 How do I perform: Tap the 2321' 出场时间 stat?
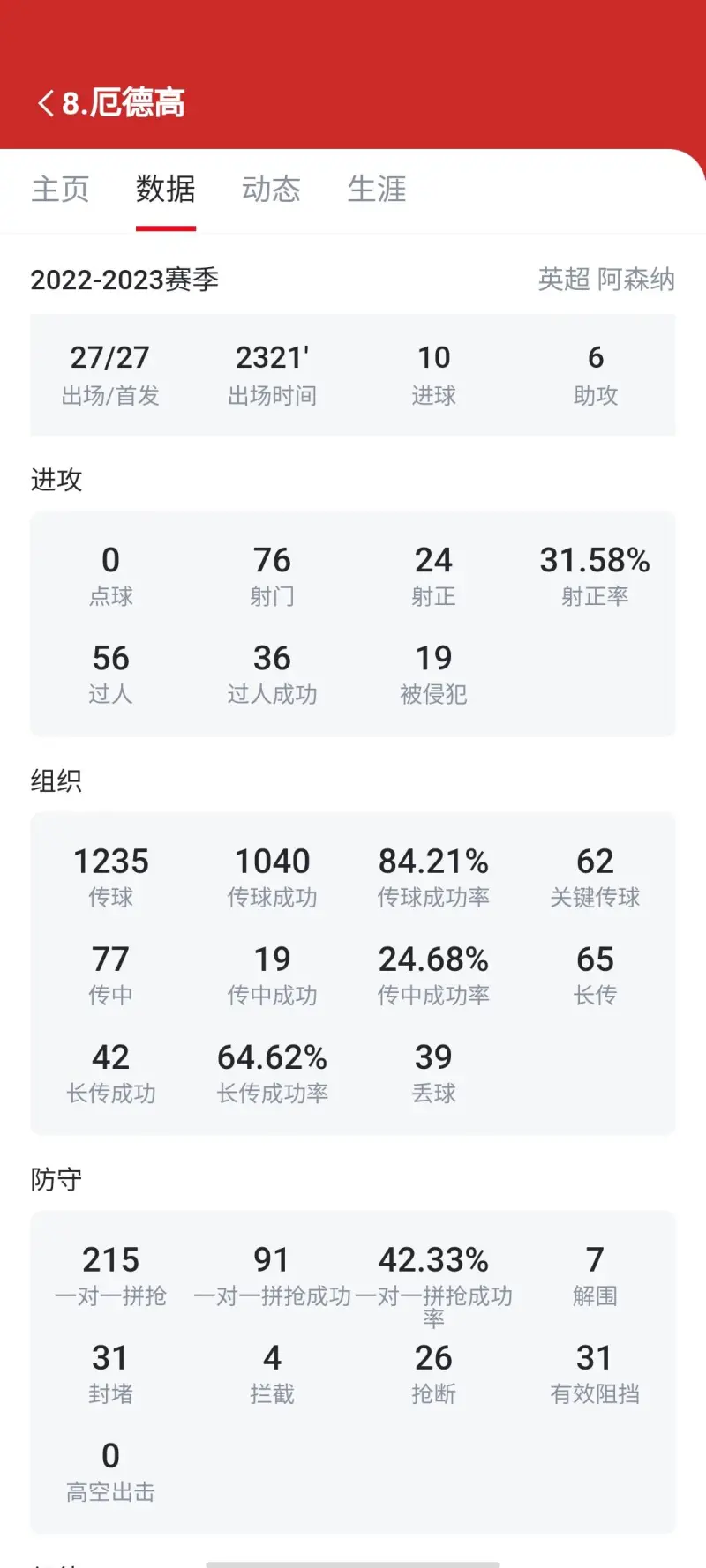tap(272, 374)
